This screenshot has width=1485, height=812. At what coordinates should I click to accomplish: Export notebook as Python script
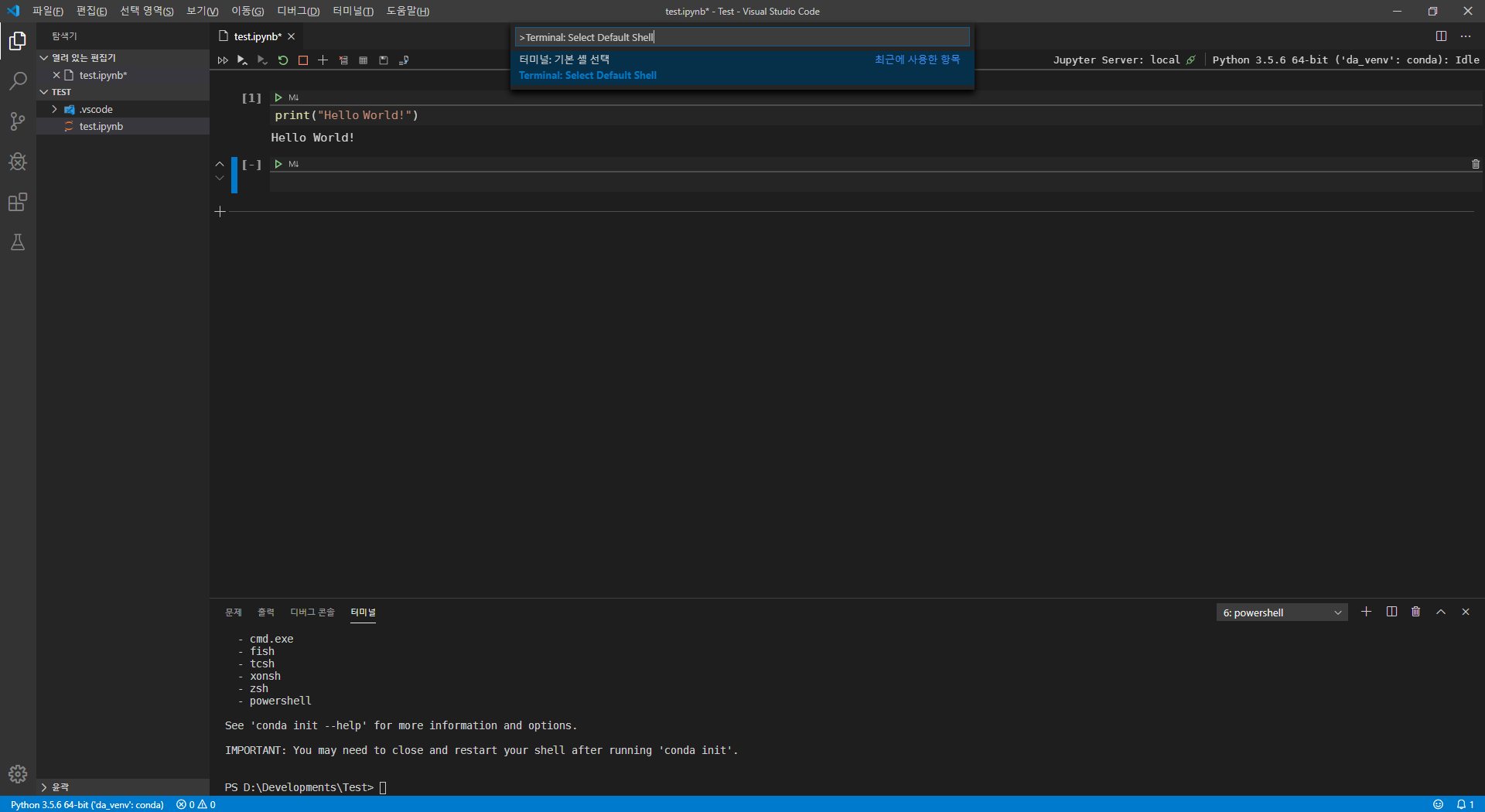coord(404,60)
